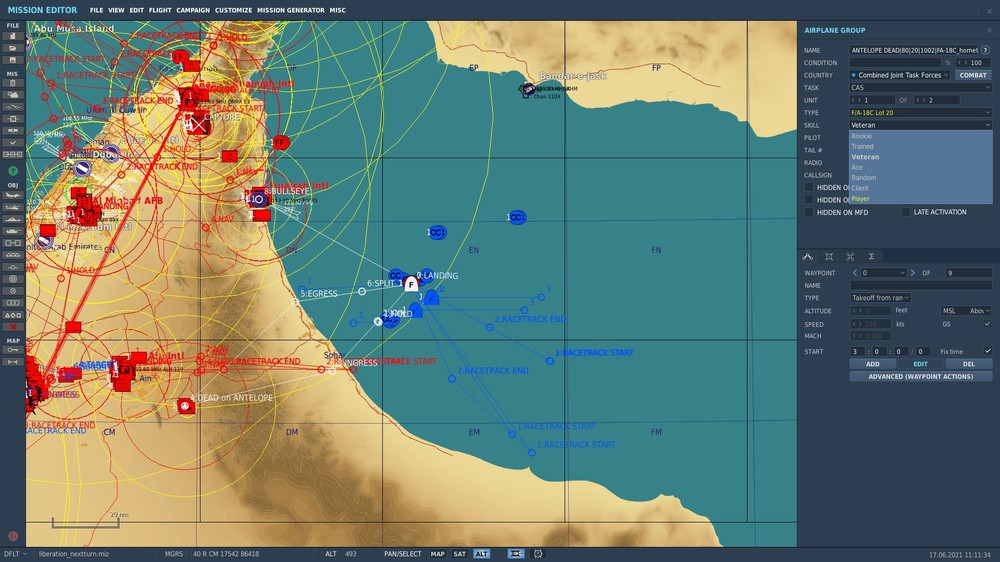Switch map mode to ALT
Screen dimensions: 1000x562
point(482,554)
